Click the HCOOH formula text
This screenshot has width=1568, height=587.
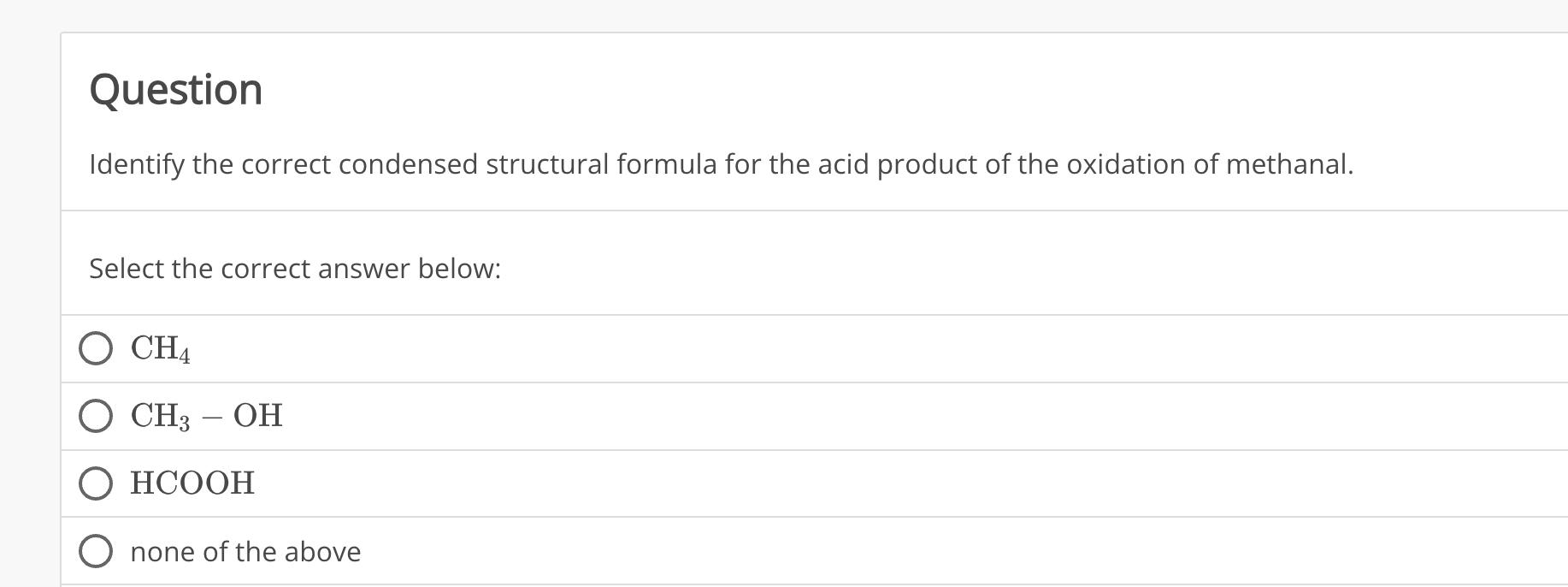click(x=191, y=483)
